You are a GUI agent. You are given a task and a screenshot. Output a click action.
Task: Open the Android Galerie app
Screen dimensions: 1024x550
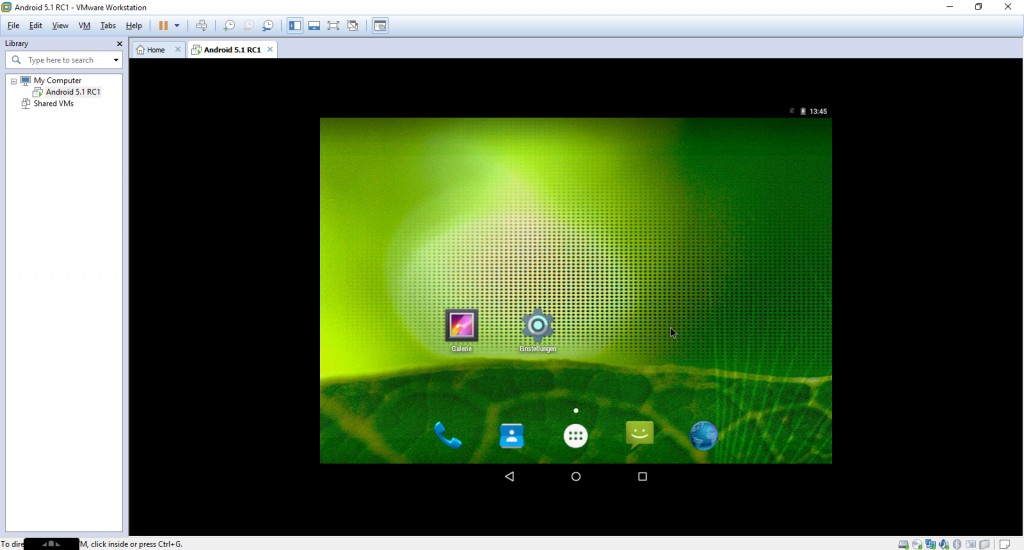tap(461, 326)
